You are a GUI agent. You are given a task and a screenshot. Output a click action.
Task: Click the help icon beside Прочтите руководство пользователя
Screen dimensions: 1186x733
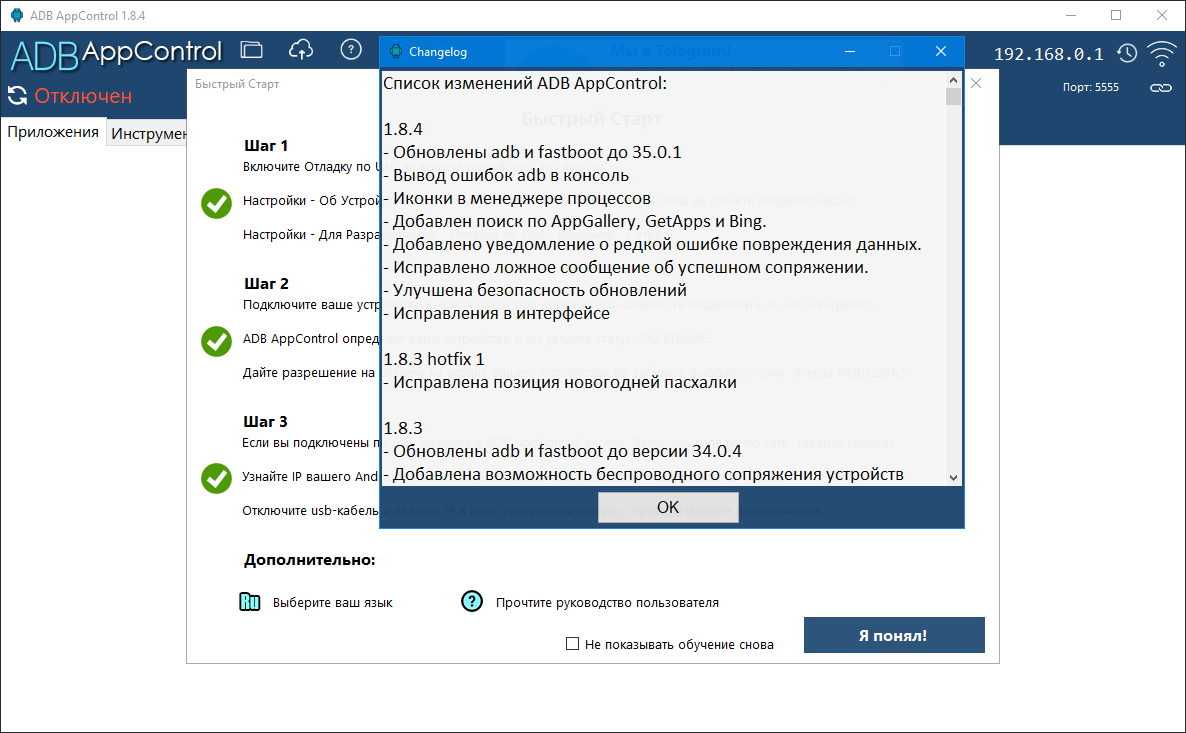[x=472, y=601]
